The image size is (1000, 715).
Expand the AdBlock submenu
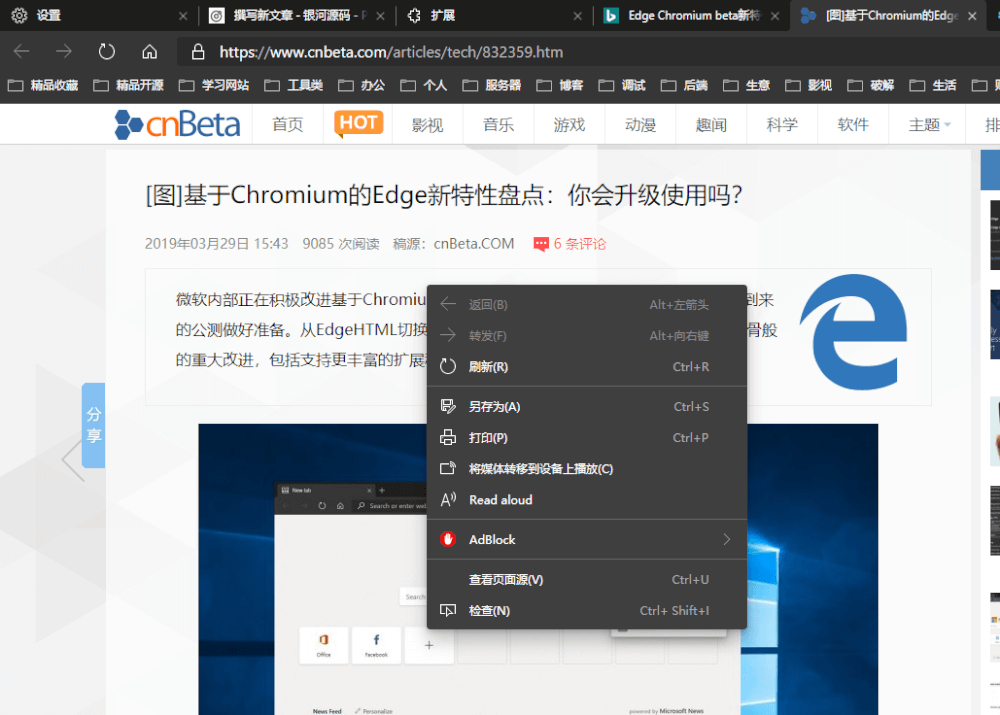pyautogui.click(x=587, y=540)
